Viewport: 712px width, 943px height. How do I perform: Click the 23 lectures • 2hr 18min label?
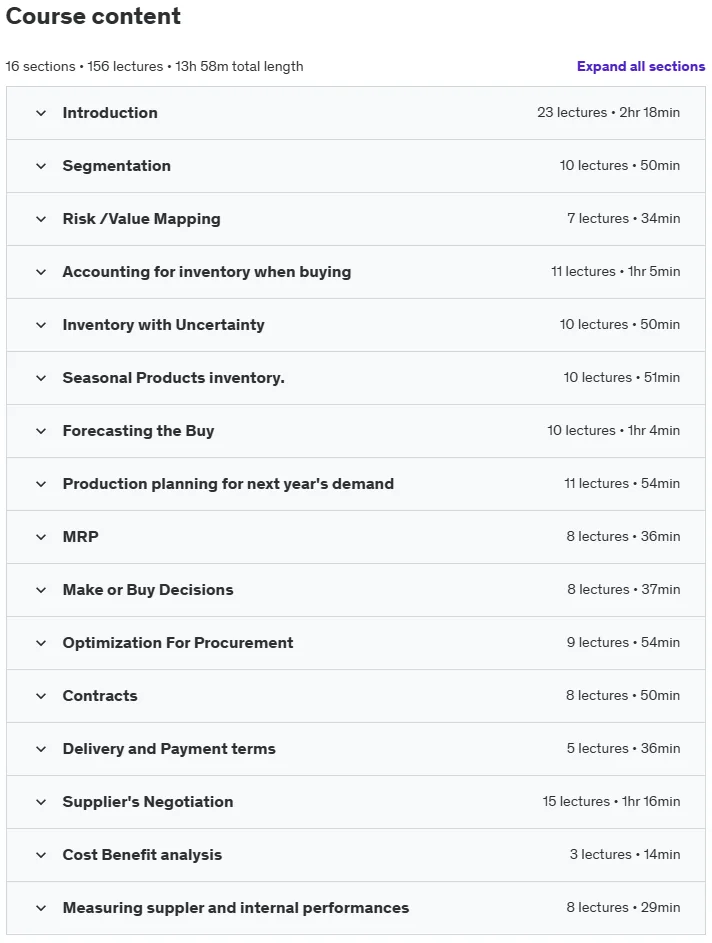click(x=609, y=112)
